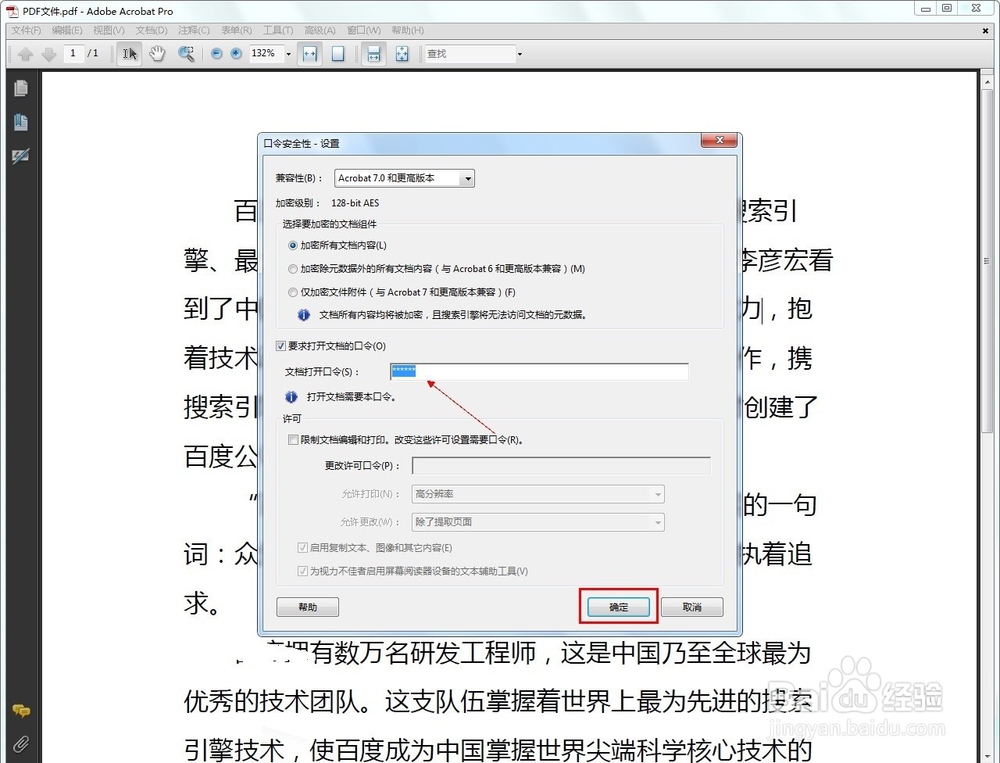1000x763 pixels.
Task: Open the Comments panel in sidebar
Action: tap(21, 711)
